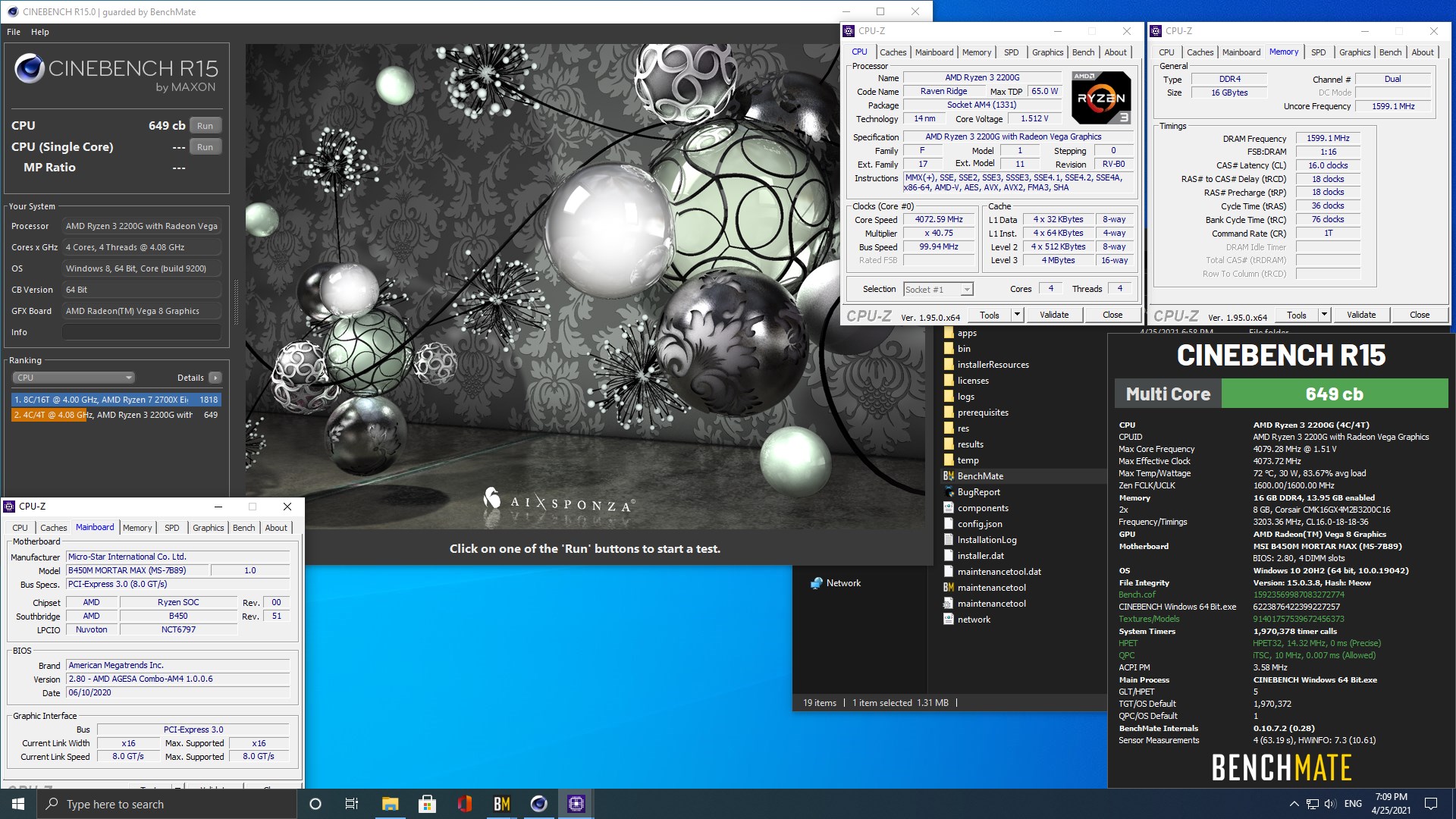Open File Explorer from the taskbar

click(390, 804)
